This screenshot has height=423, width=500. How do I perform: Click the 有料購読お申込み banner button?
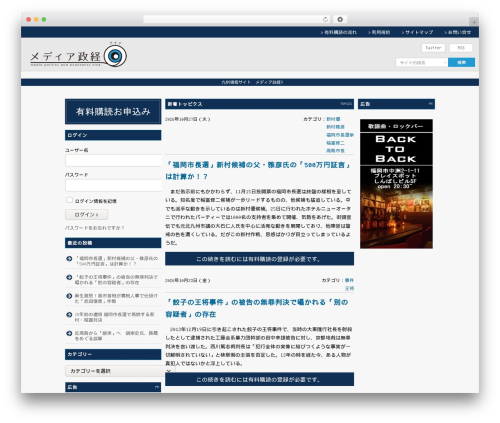[x=113, y=111]
